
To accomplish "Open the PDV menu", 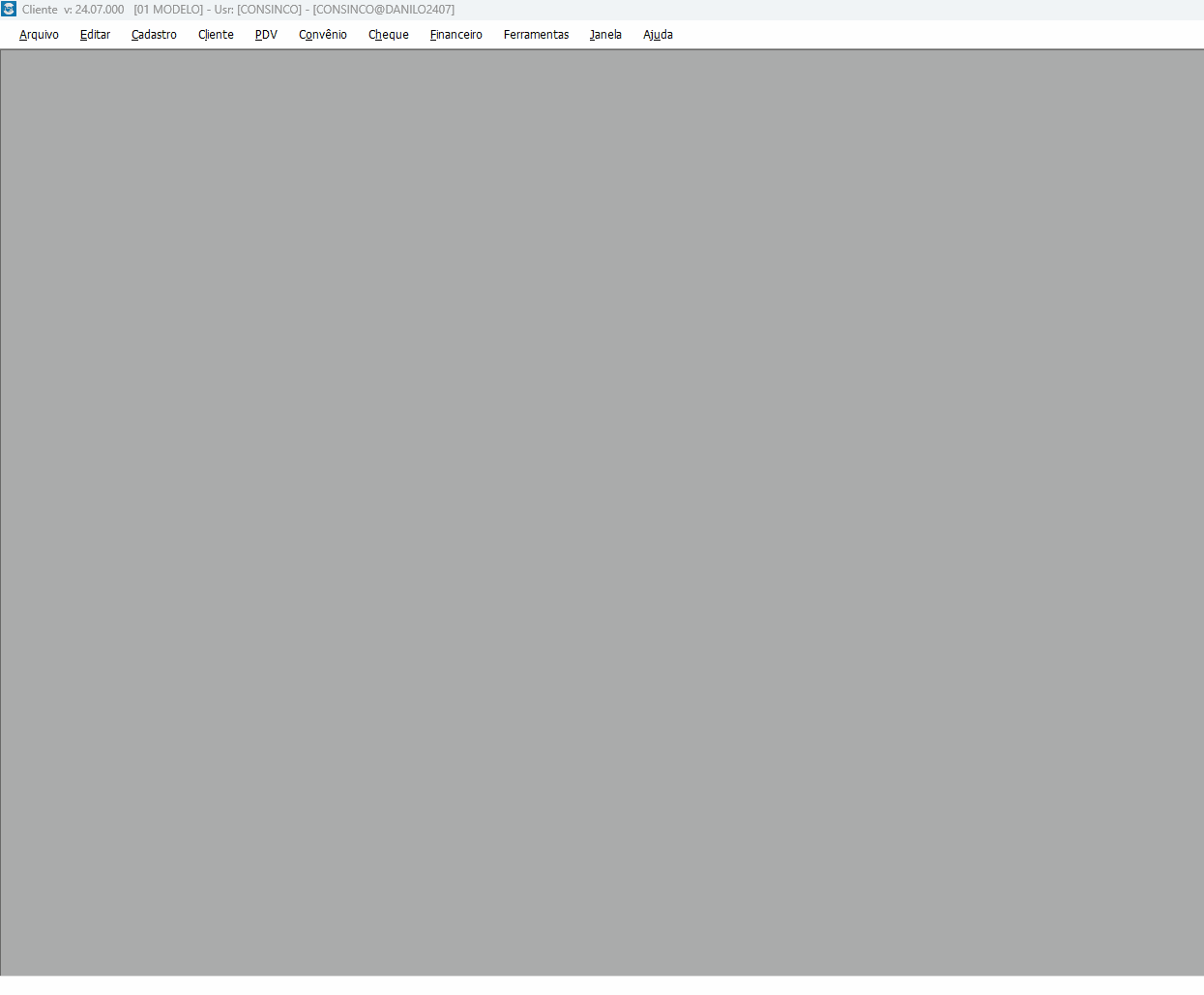I will coord(266,35).
